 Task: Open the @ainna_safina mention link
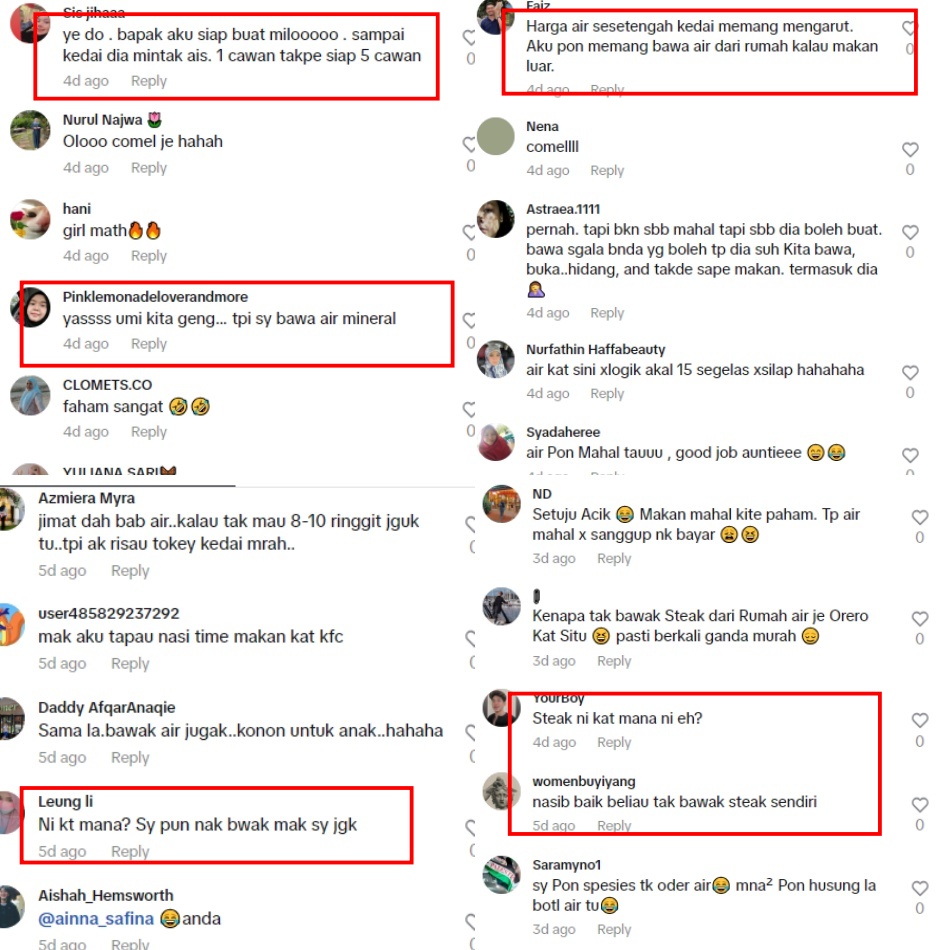coord(96,918)
